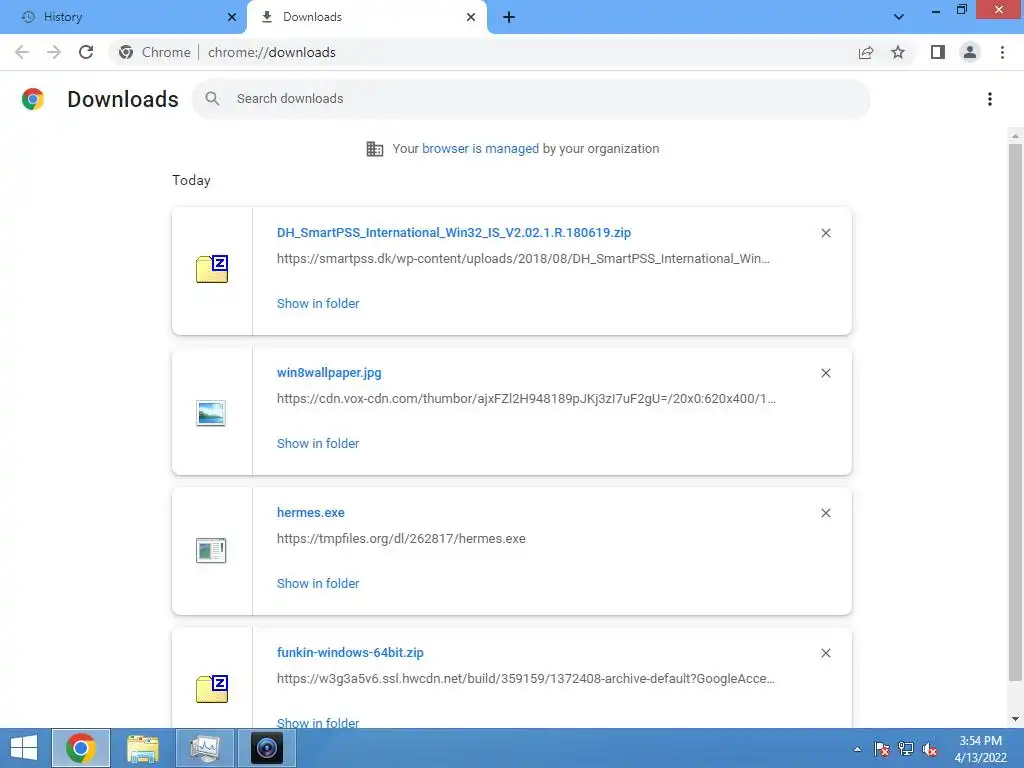This screenshot has width=1024, height=768.
Task: Remove hermes.exe from the list
Action: point(826,513)
